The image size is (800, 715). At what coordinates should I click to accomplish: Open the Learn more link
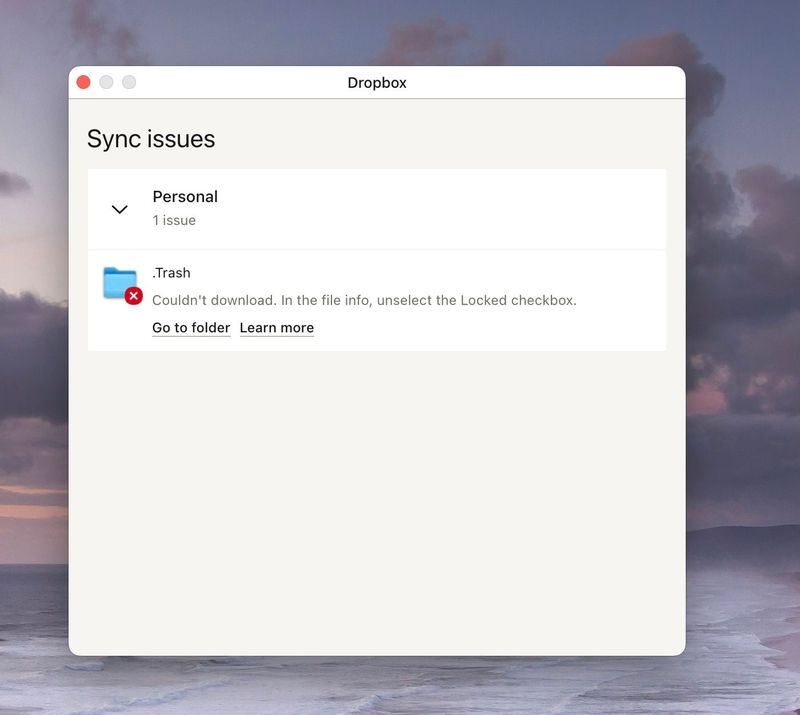277,328
